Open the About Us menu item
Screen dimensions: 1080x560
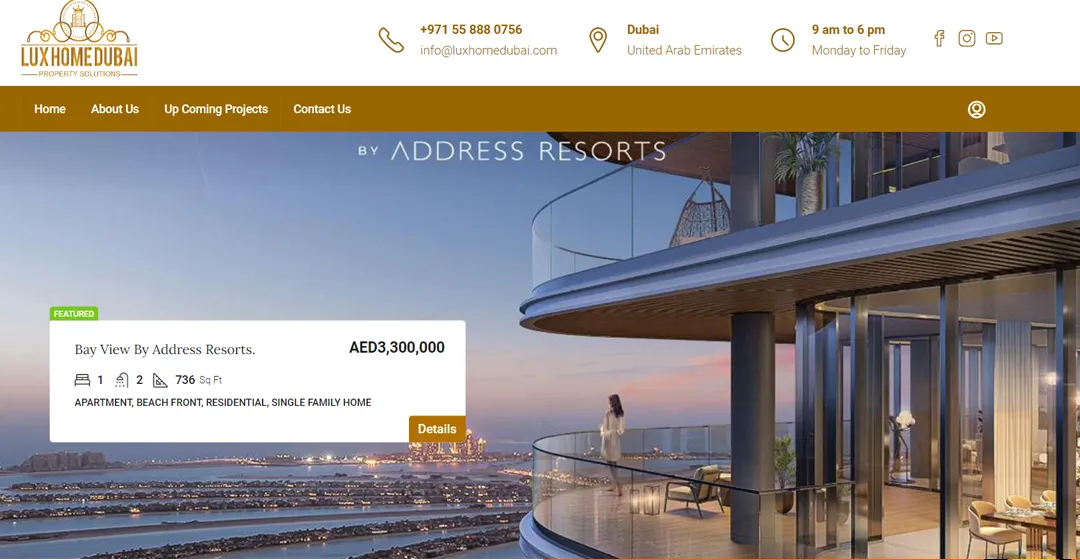click(x=114, y=109)
